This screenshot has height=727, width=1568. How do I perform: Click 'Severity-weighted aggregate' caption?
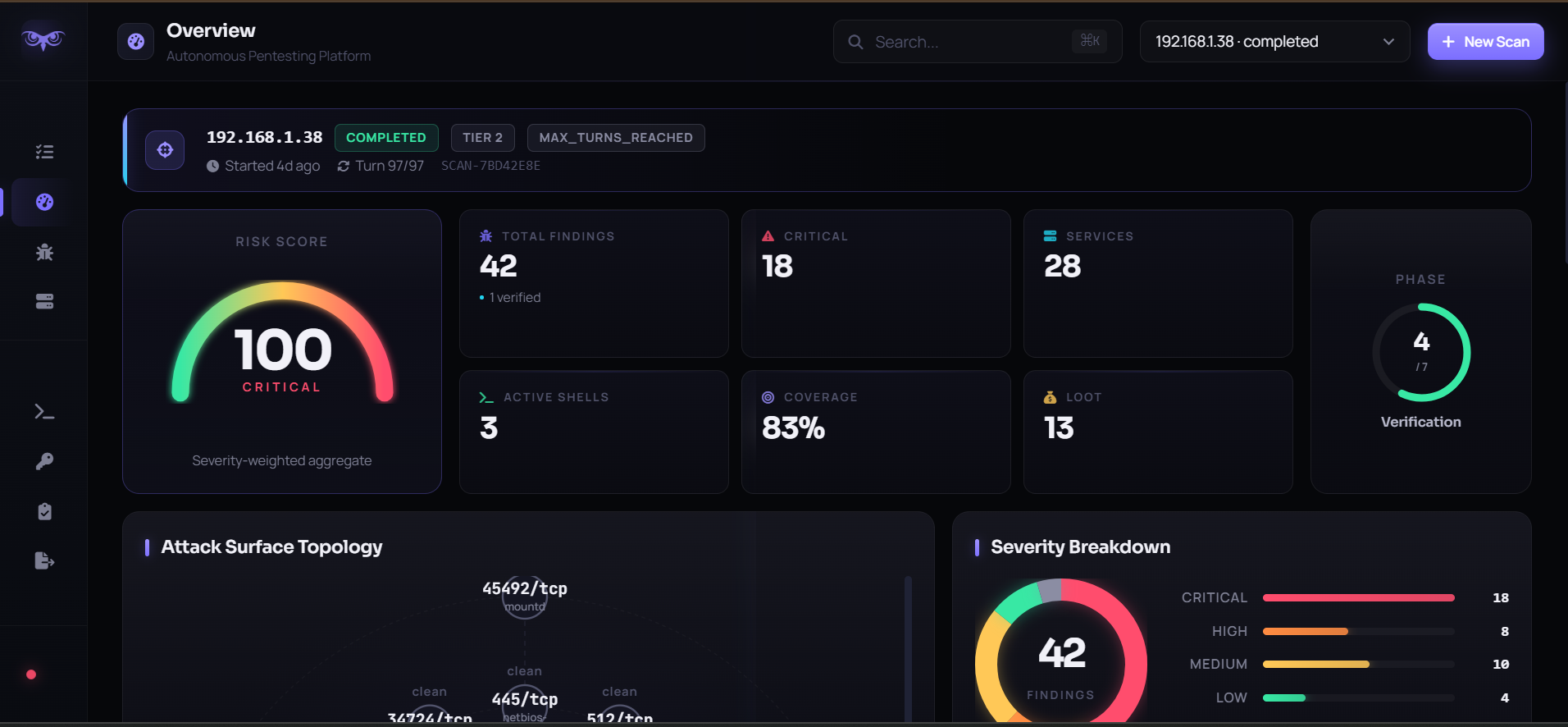282,461
